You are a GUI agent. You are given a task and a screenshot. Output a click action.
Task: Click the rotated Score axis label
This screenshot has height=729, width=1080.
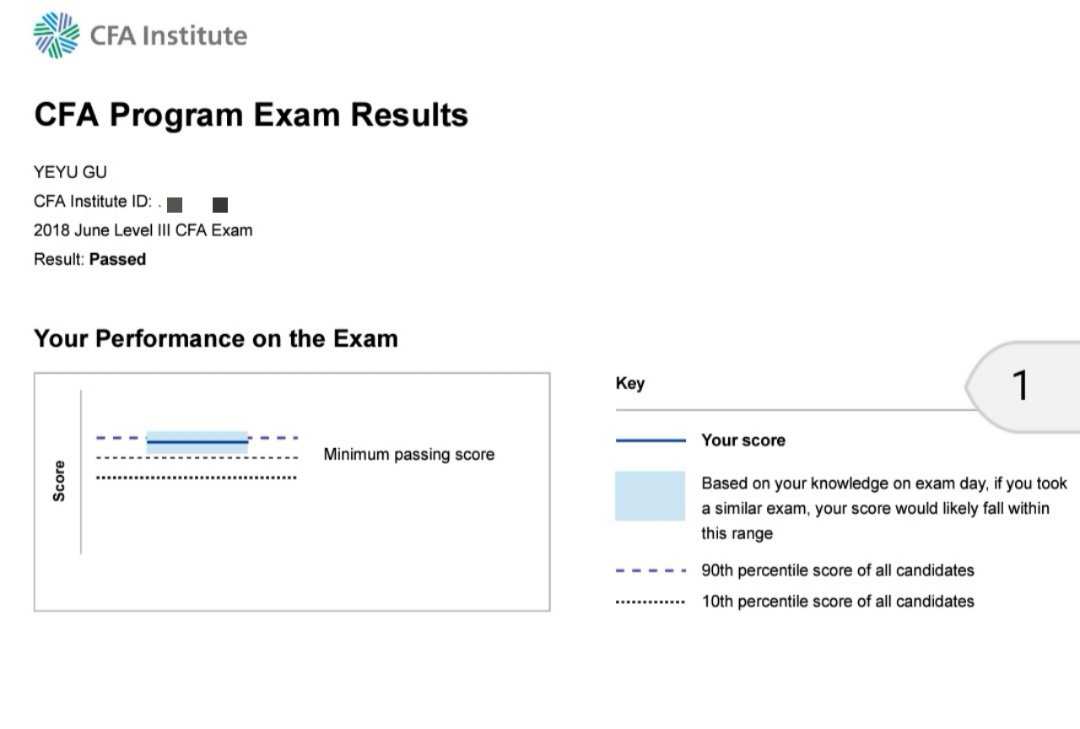(59, 480)
